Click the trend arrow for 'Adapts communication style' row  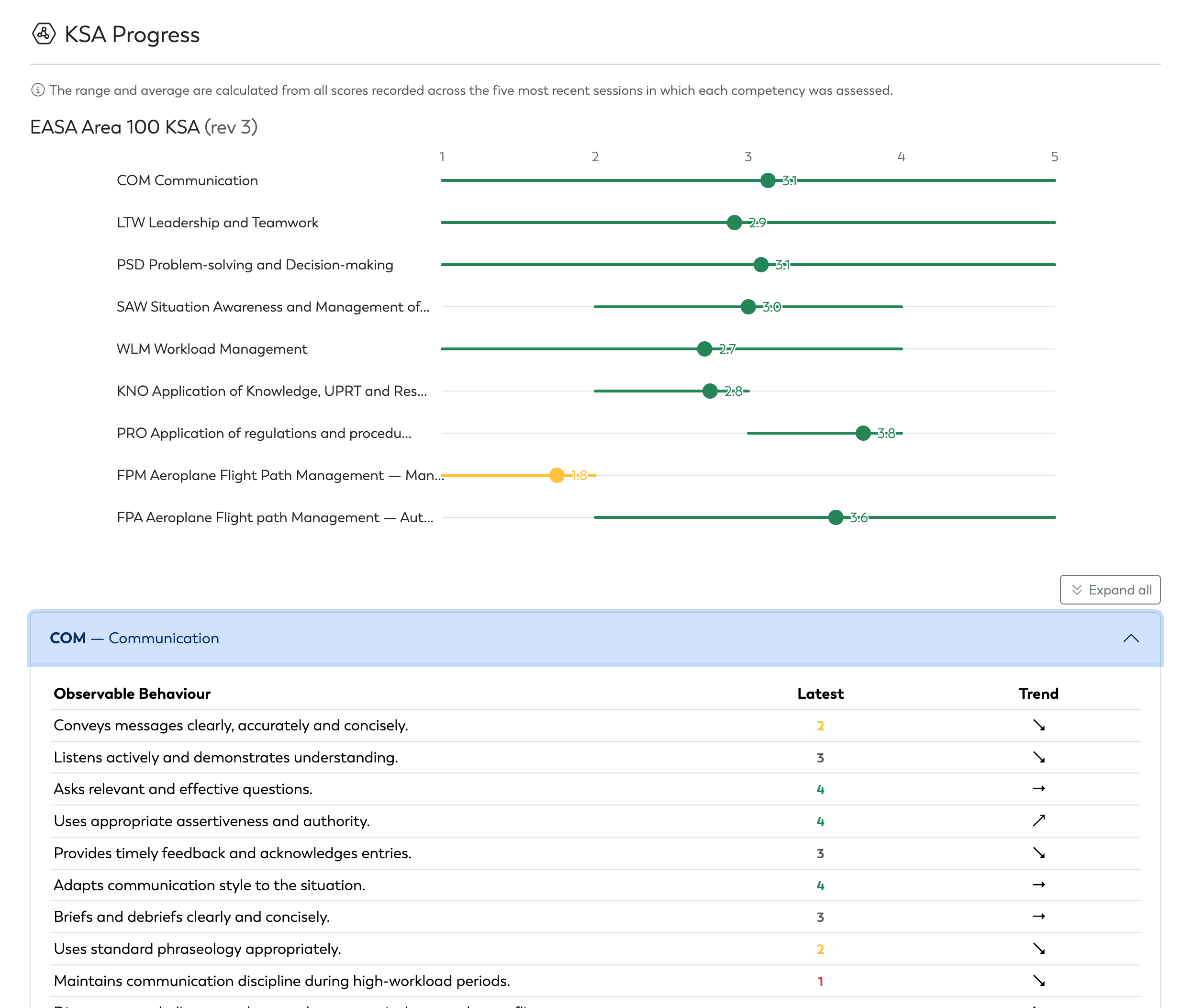1038,885
